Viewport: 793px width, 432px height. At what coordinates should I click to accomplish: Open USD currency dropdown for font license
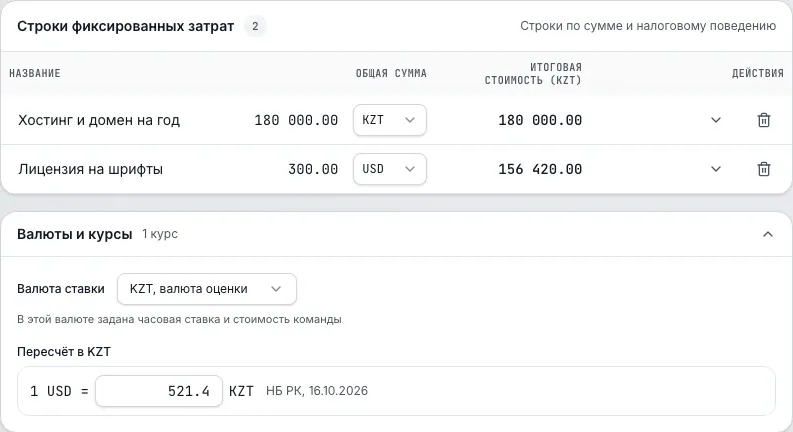(x=389, y=169)
